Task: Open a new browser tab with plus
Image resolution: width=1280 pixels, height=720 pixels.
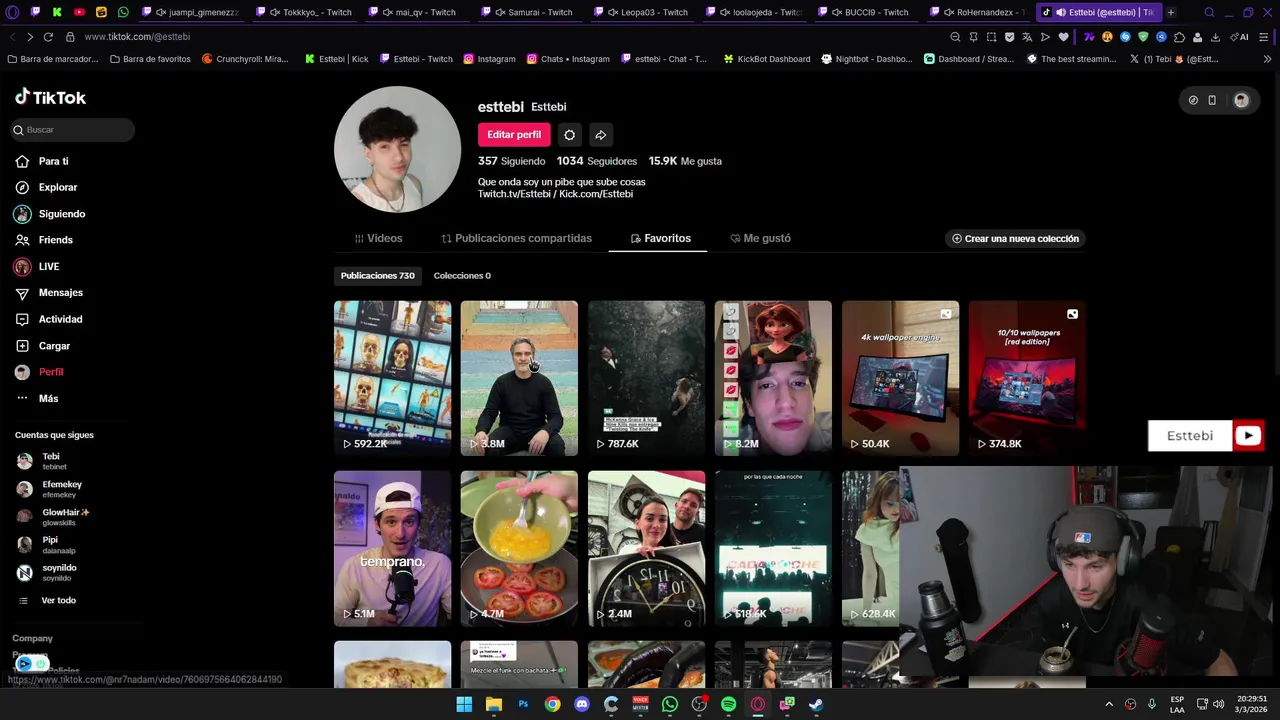Action: click(1171, 12)
